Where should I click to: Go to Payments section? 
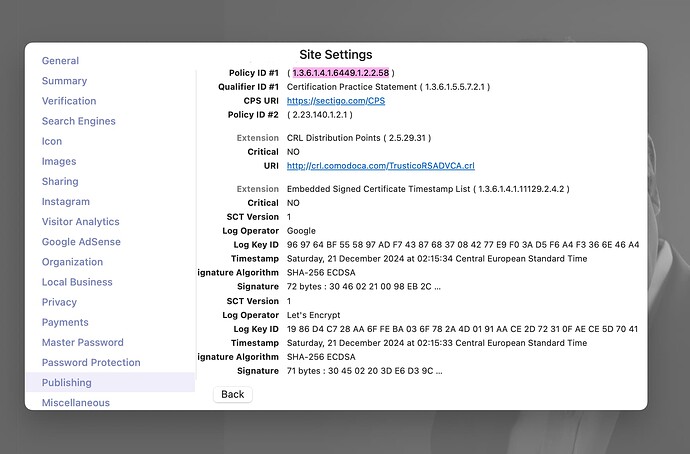(65, 322)
